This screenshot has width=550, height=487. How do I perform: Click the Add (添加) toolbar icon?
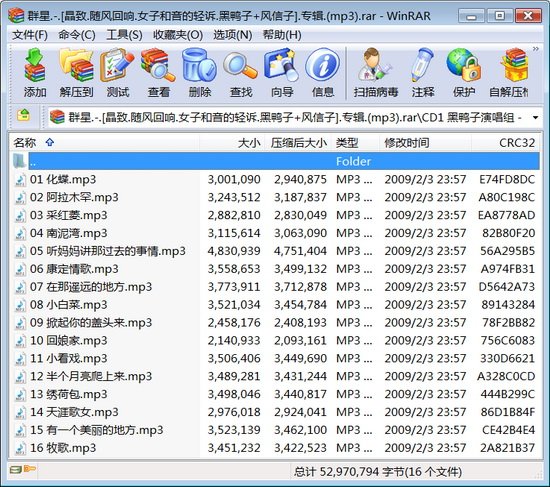pos(35,73)
